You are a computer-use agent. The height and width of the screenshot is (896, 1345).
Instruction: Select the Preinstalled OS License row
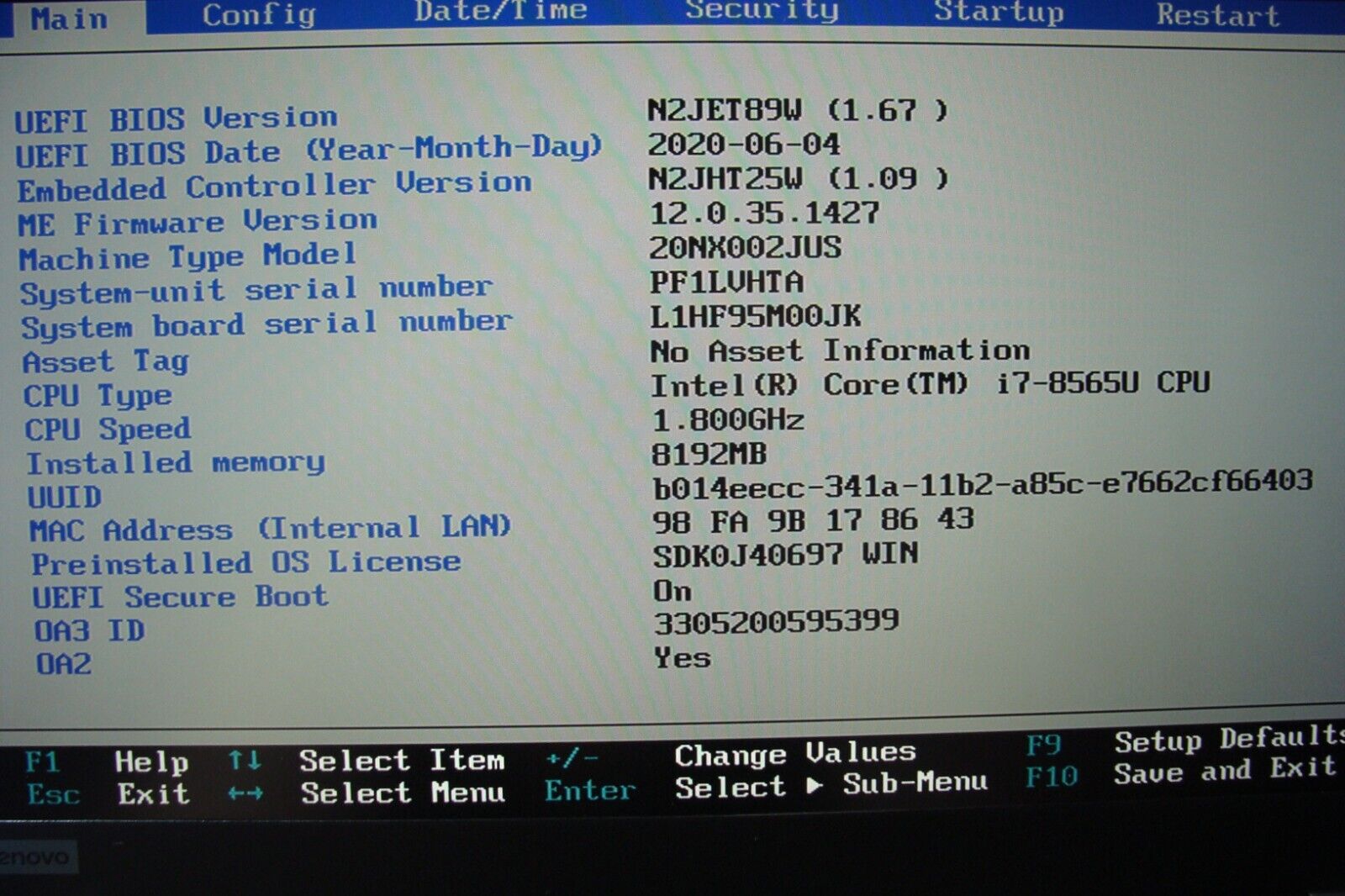(244, 561)
